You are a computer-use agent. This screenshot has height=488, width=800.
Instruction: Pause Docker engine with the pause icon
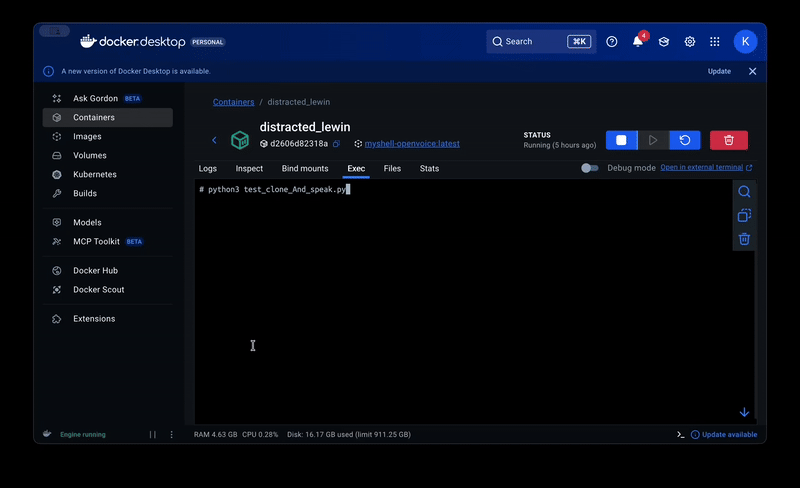[x=153, y=434]
